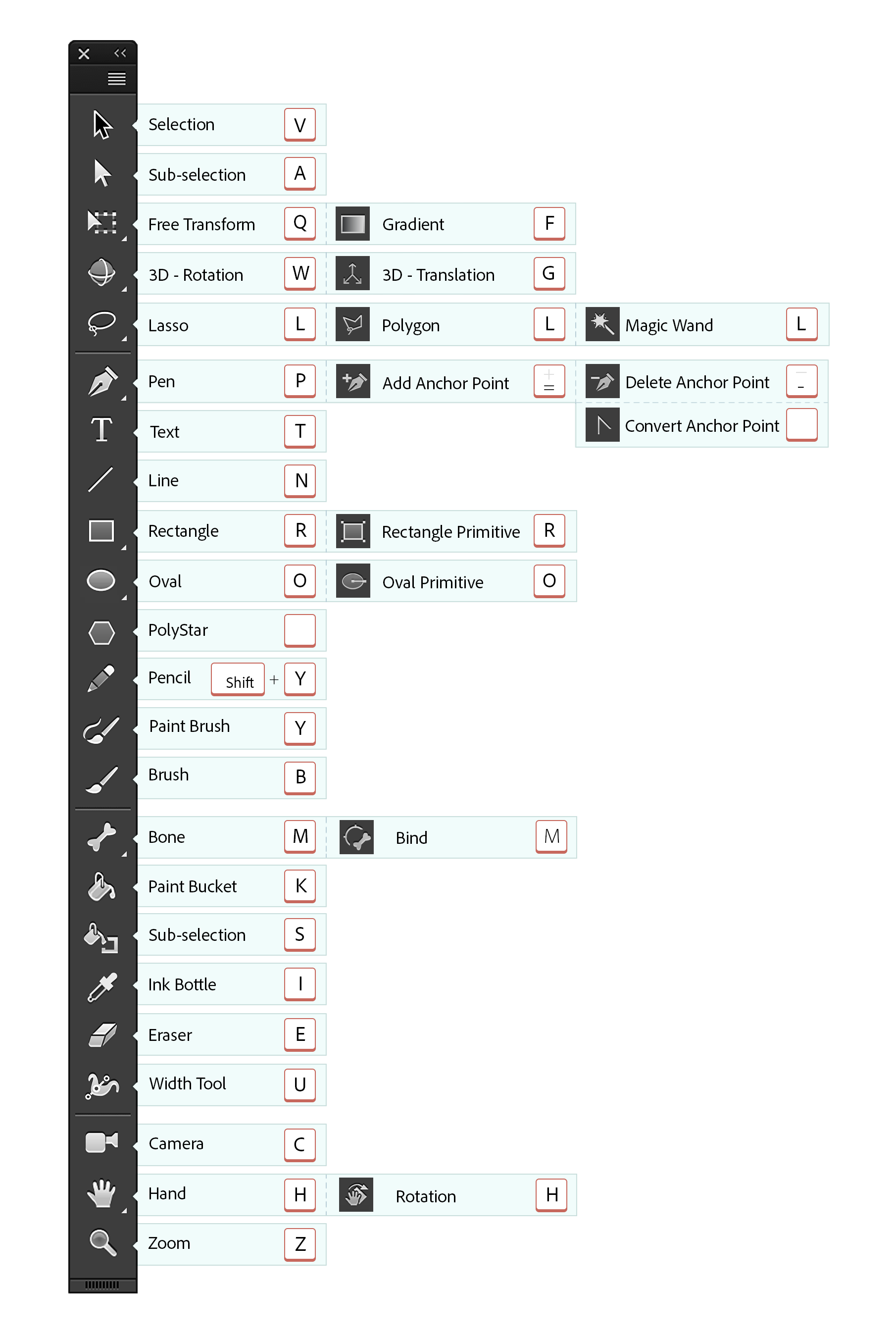The image size is (896, 1339).
Task: Activate the Paint Bucket tool
Action: point(102,886)
